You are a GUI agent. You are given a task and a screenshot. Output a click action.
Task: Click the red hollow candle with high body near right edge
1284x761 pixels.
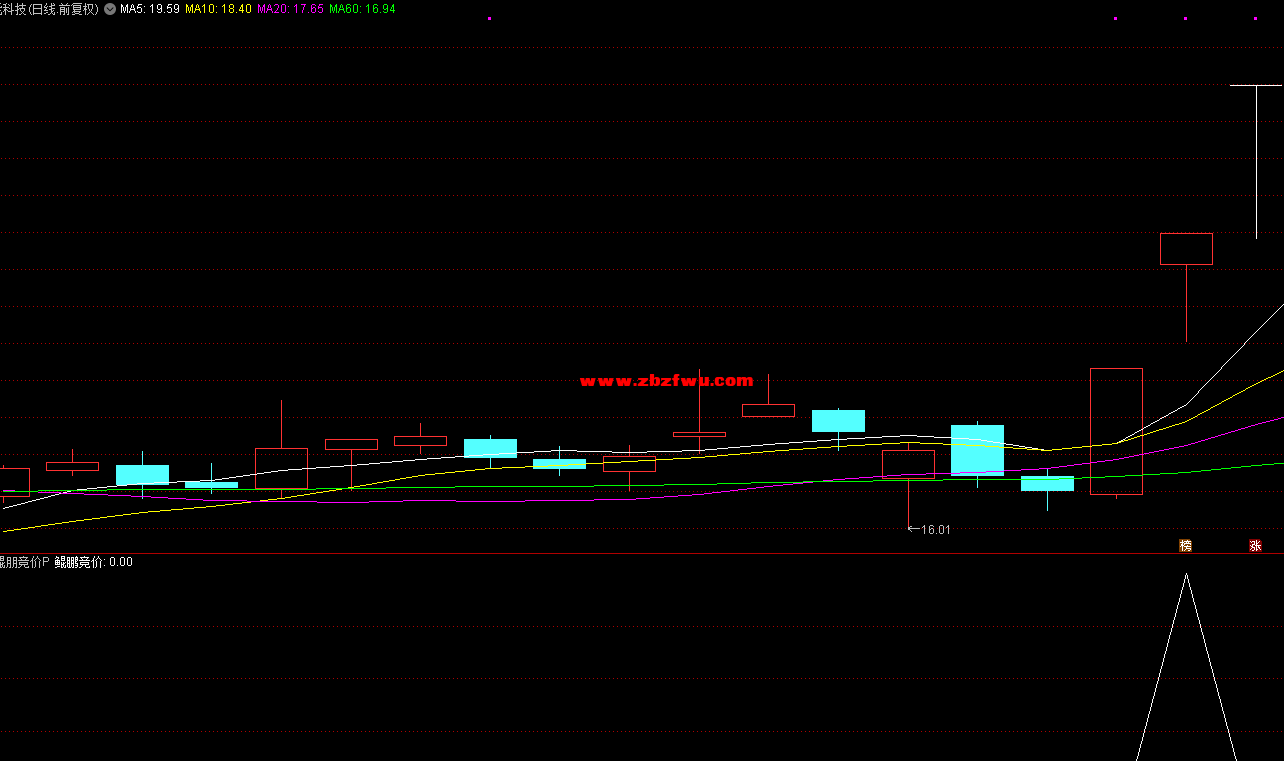click(1186, 249)
